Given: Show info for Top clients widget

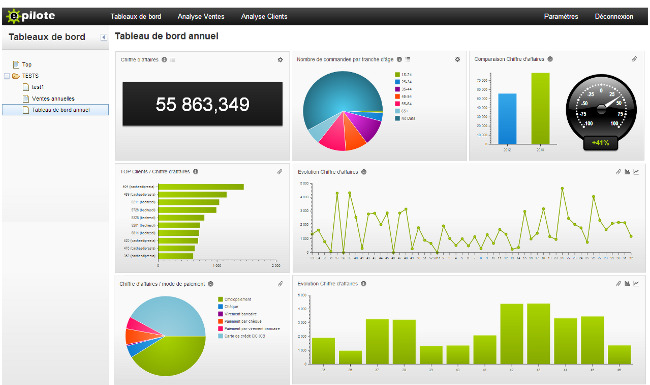Looking at the screenshot, I should tap(196, 171).
